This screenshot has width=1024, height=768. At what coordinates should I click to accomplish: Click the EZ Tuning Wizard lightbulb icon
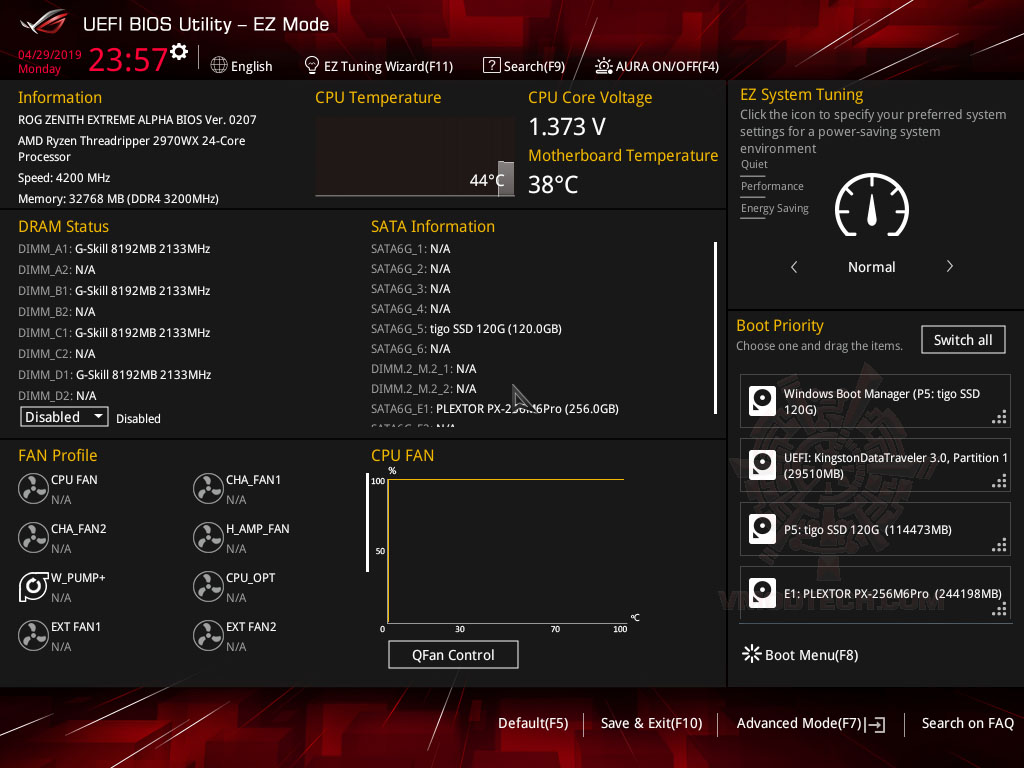(x=312, y=65)
